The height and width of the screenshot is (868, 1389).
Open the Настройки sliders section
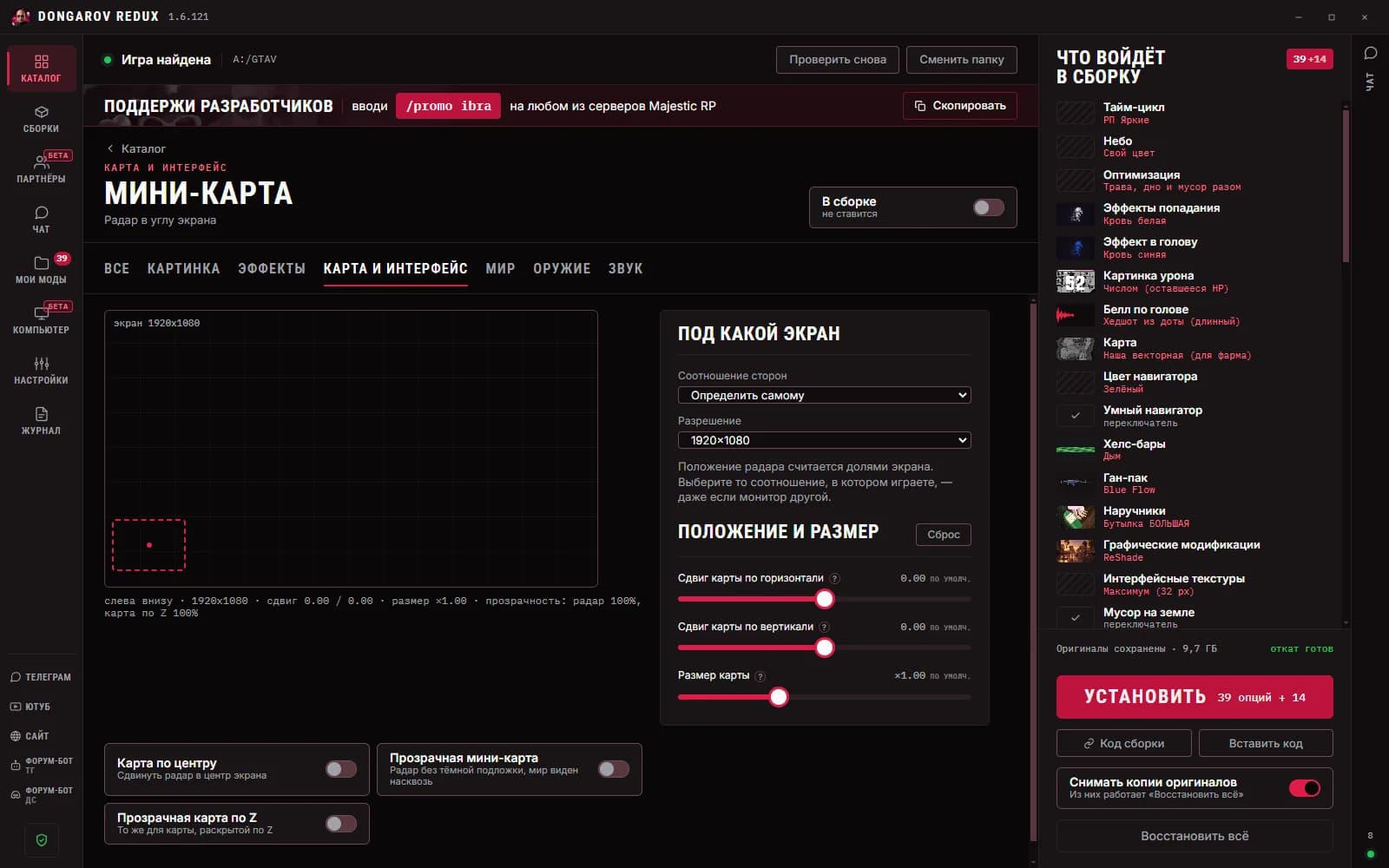click(41, 371)
